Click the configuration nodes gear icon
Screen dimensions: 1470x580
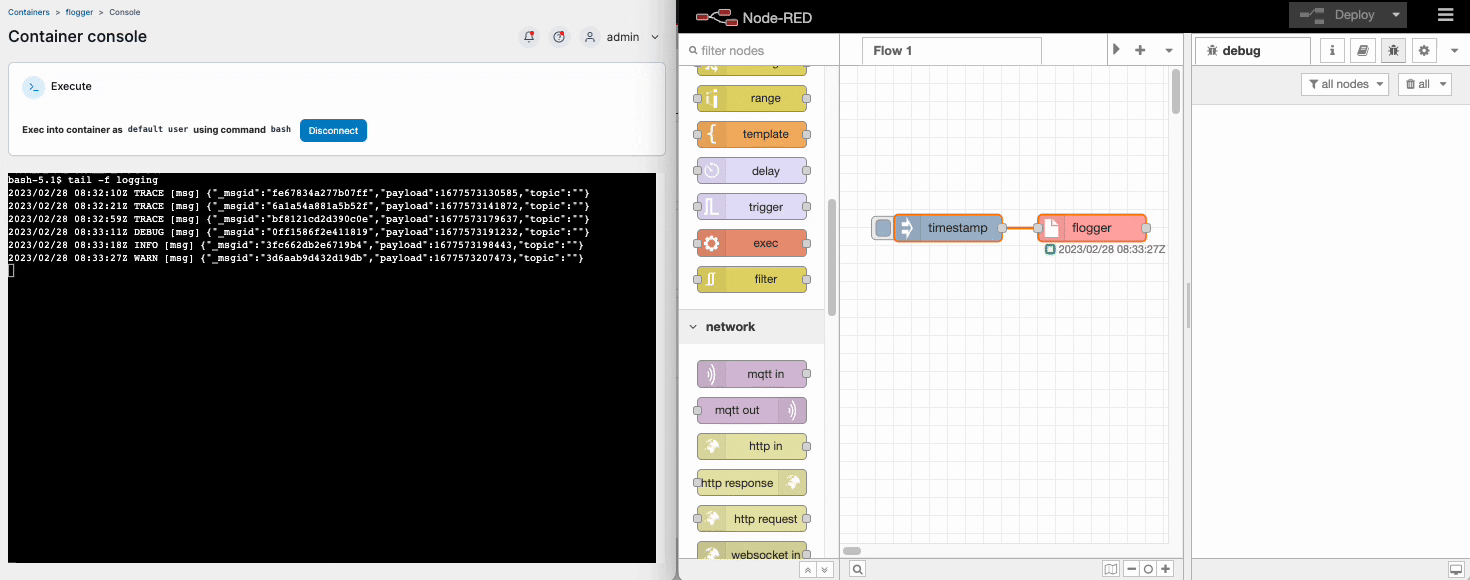[x=1424, y=49]
